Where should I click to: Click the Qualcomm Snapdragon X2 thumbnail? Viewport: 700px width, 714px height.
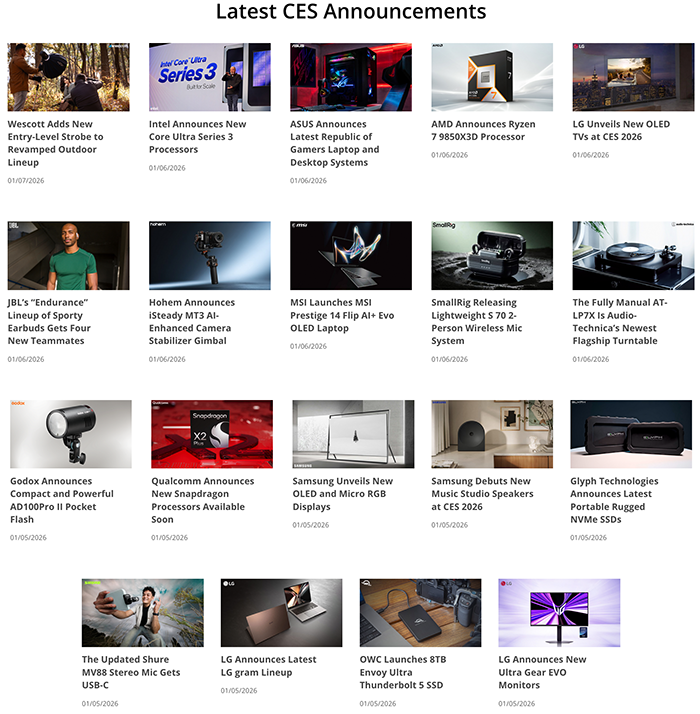tap(212, 434)
